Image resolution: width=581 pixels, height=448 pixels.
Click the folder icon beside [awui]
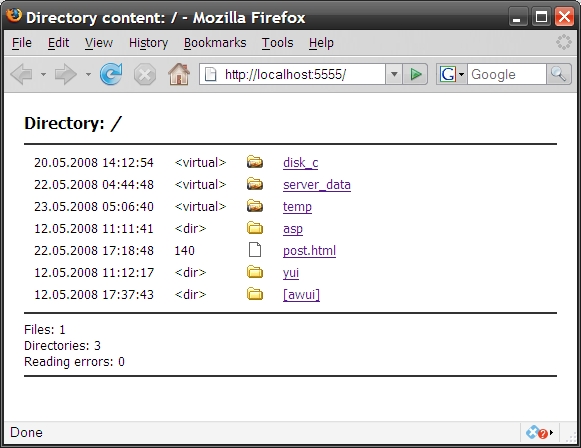point(255,294)
